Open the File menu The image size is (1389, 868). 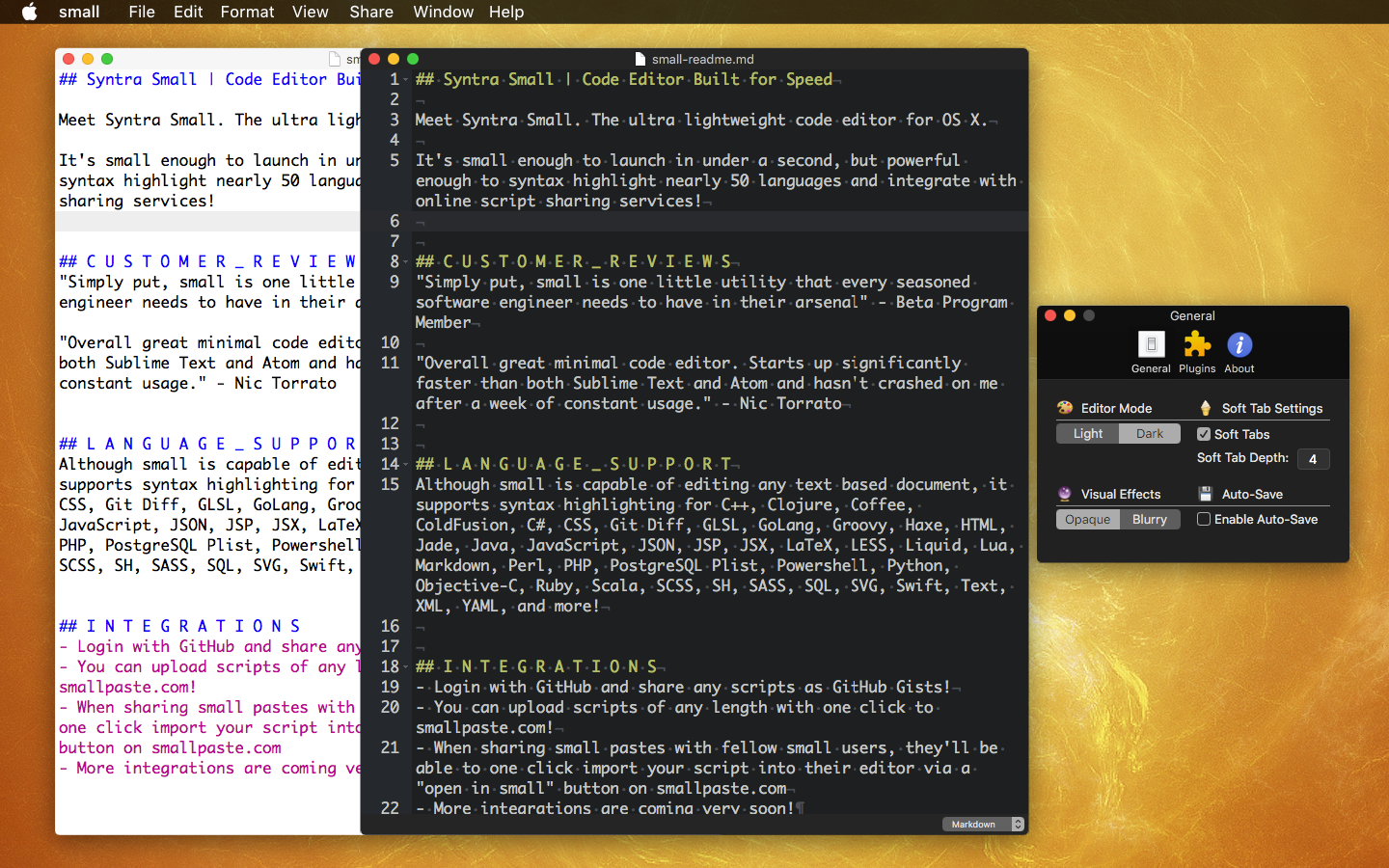[142, 12]
